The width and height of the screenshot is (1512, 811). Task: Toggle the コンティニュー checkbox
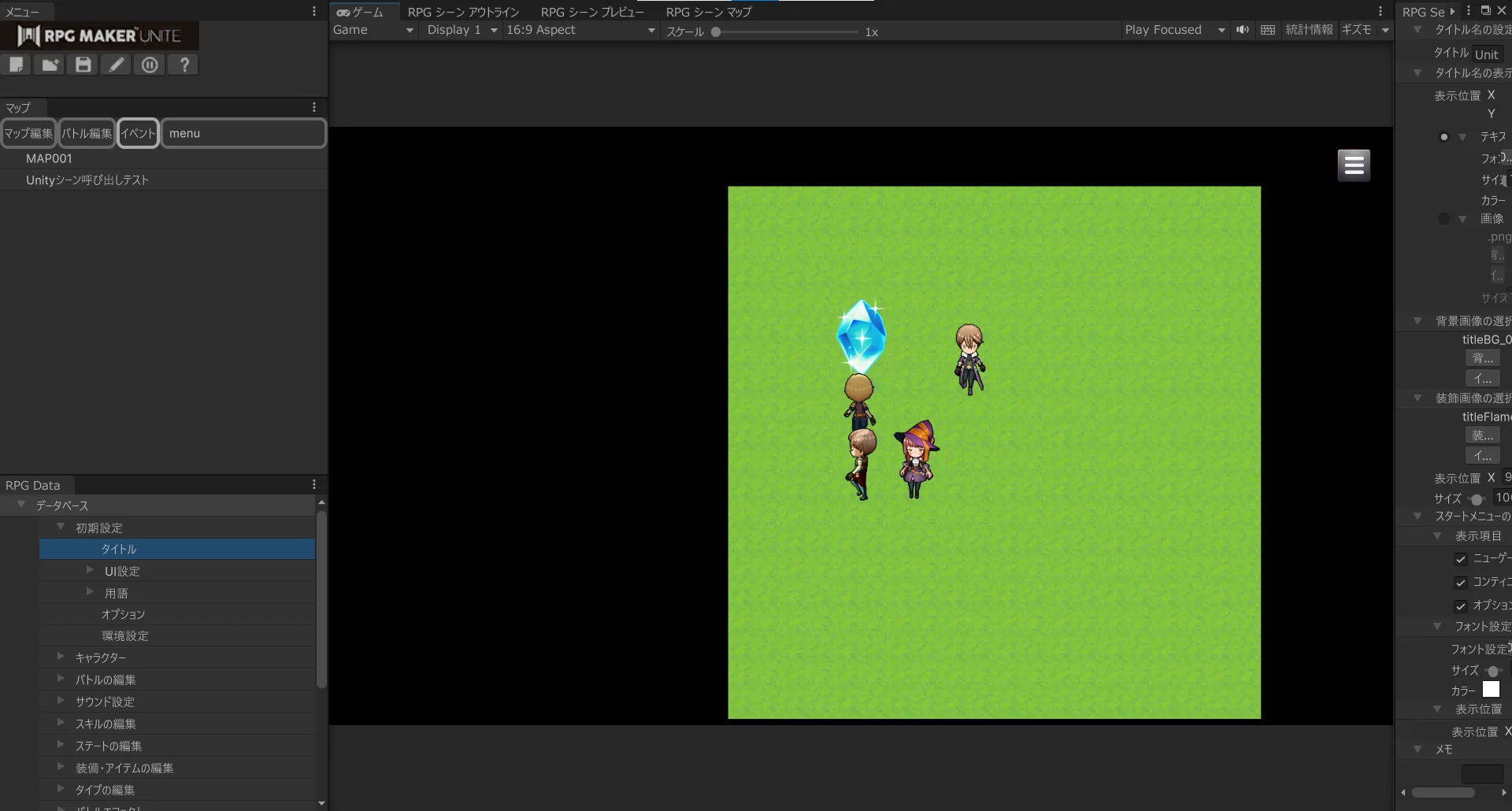point(1461,583)
